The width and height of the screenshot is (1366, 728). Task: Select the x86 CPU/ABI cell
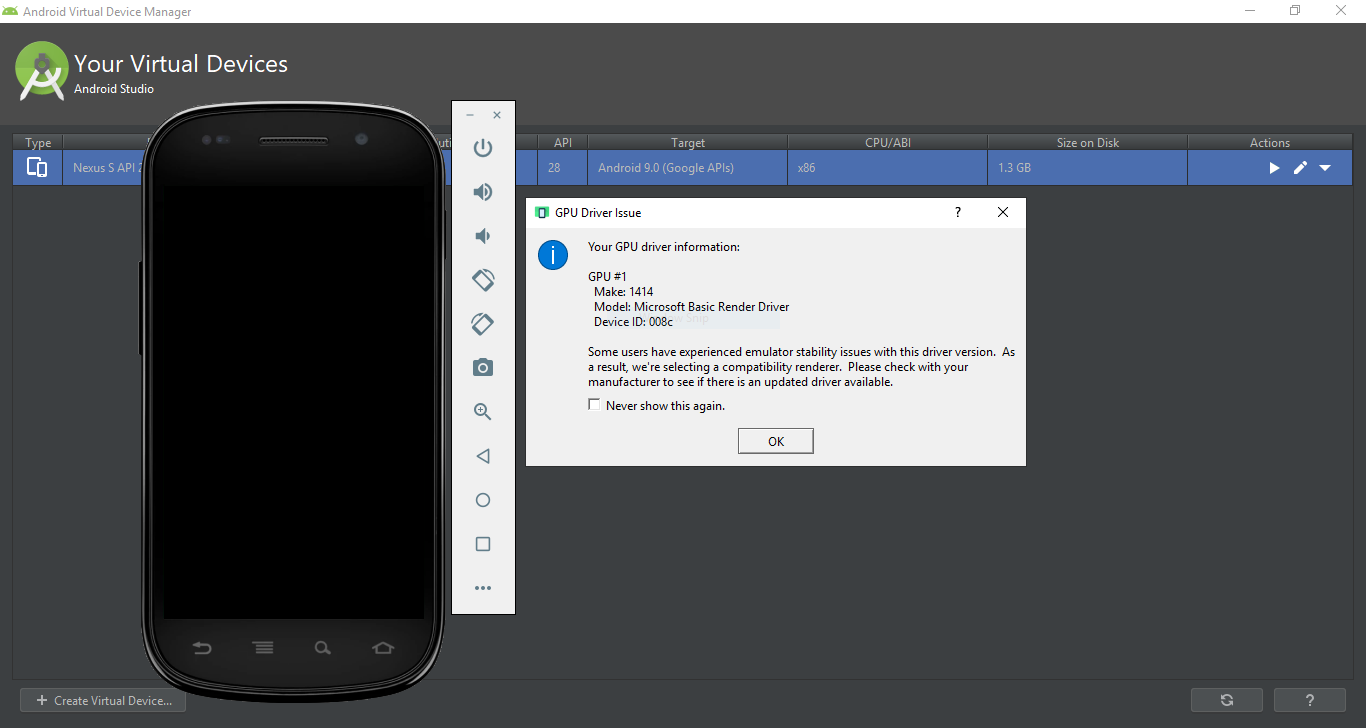888,168
